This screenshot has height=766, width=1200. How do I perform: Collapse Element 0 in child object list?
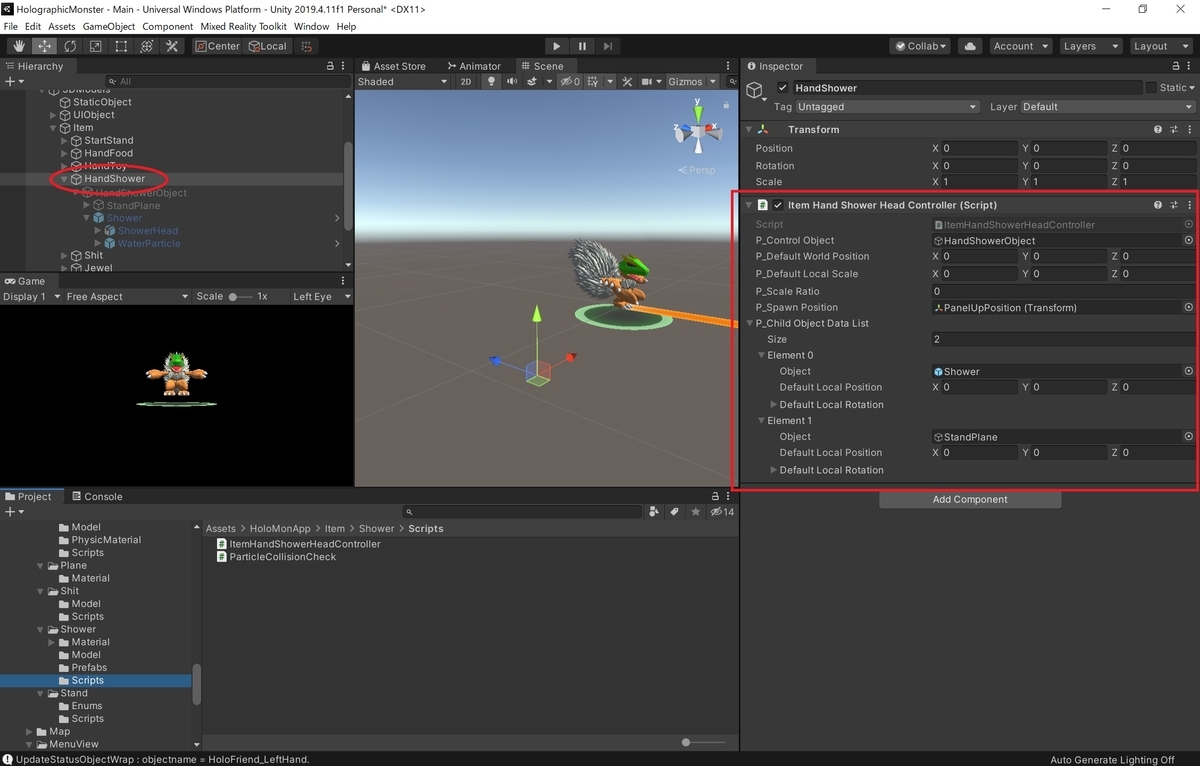[761, 355]
